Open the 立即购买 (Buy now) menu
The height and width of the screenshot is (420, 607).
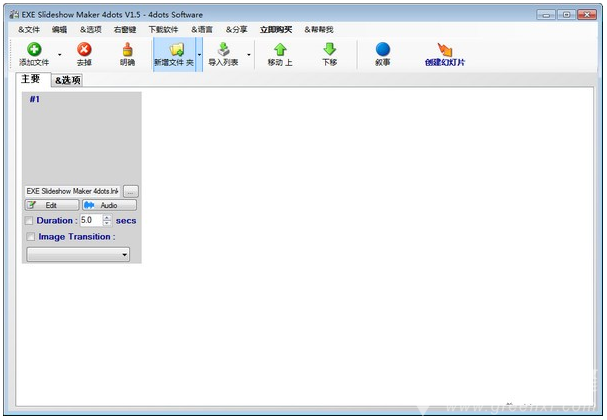click(x=276, y=29)
